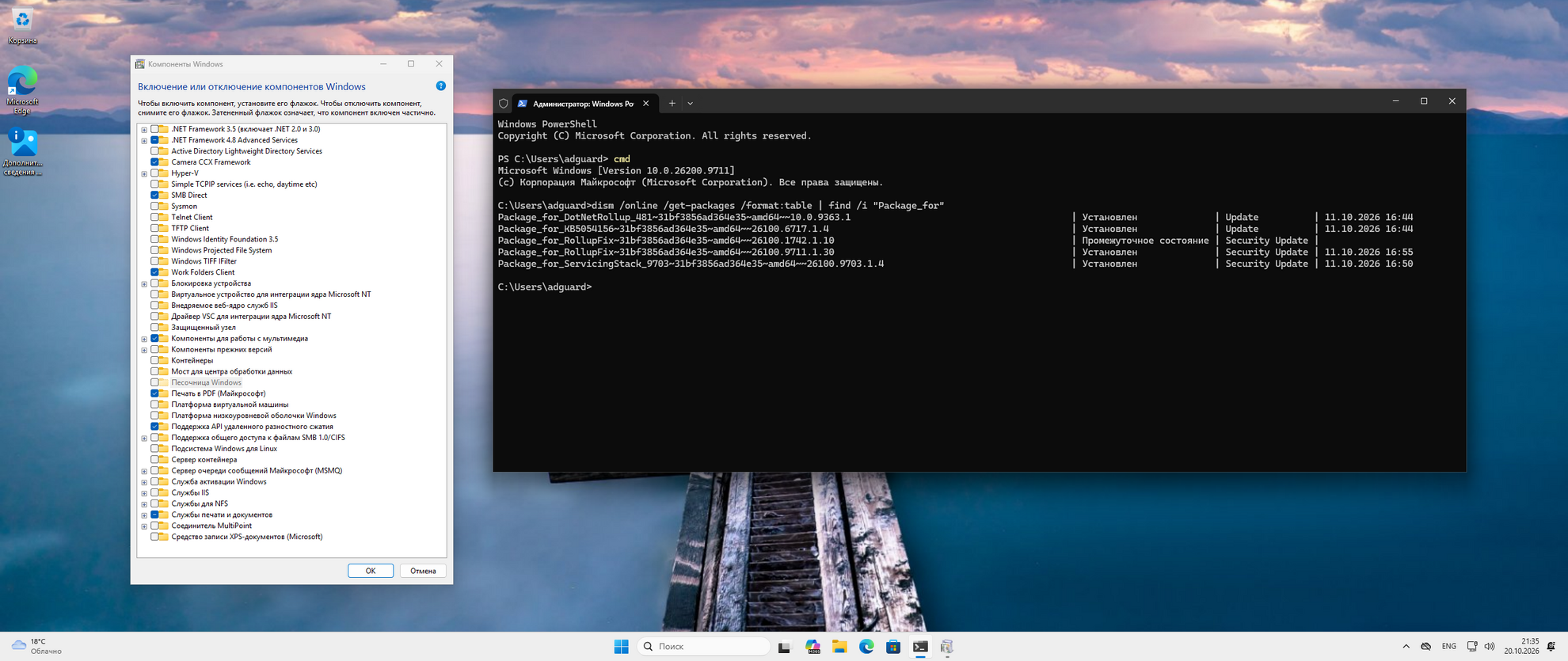Open File Explorer from the taskbar

point(839,647)
